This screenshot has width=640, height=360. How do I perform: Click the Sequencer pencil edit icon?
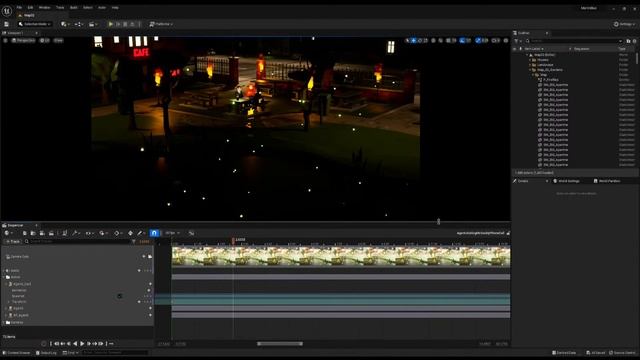pyautogui.click(x=141, y=233)
